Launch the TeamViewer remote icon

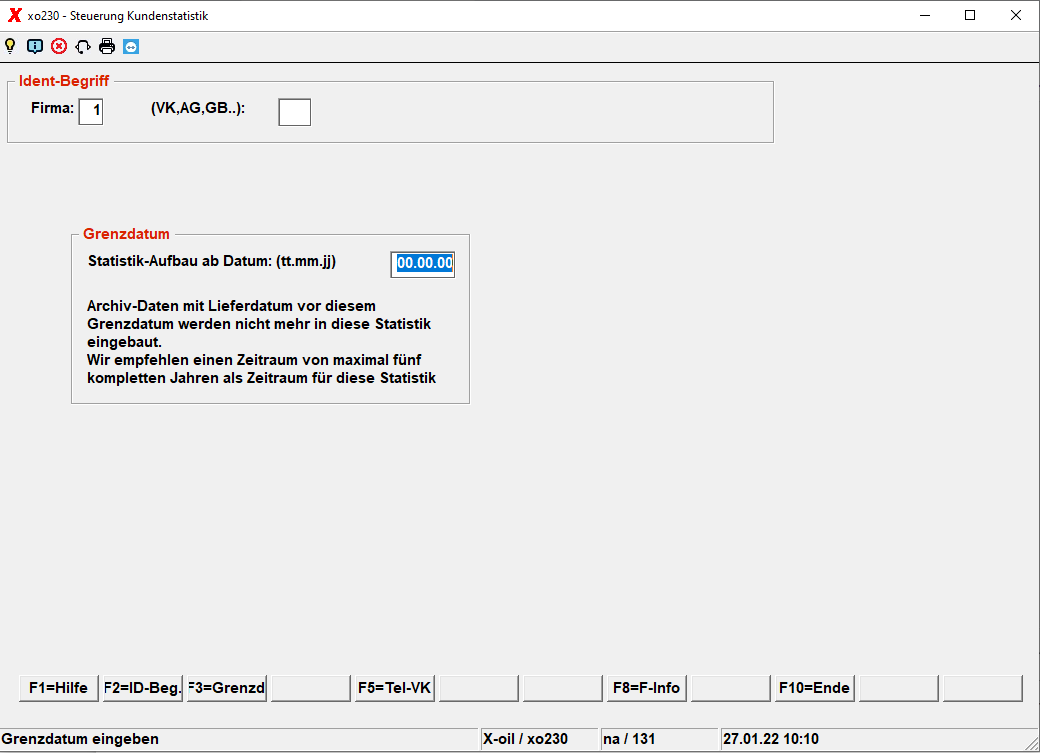[131, 46]
